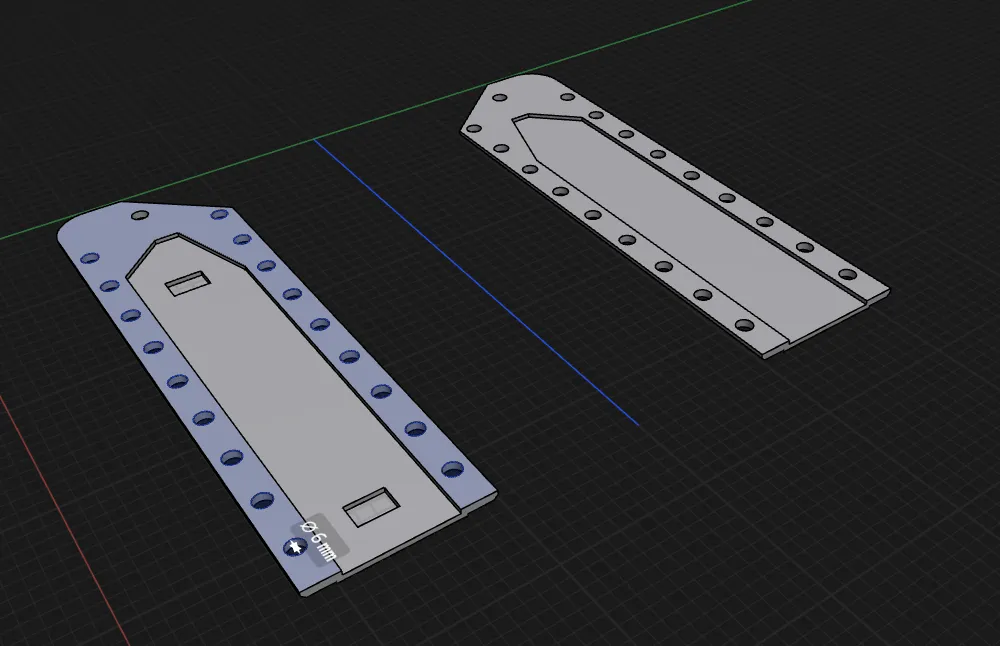Select the upper rectangular pocket on left plate
The width and height of the screenshot is (1000, 646).
pos(188,284)
